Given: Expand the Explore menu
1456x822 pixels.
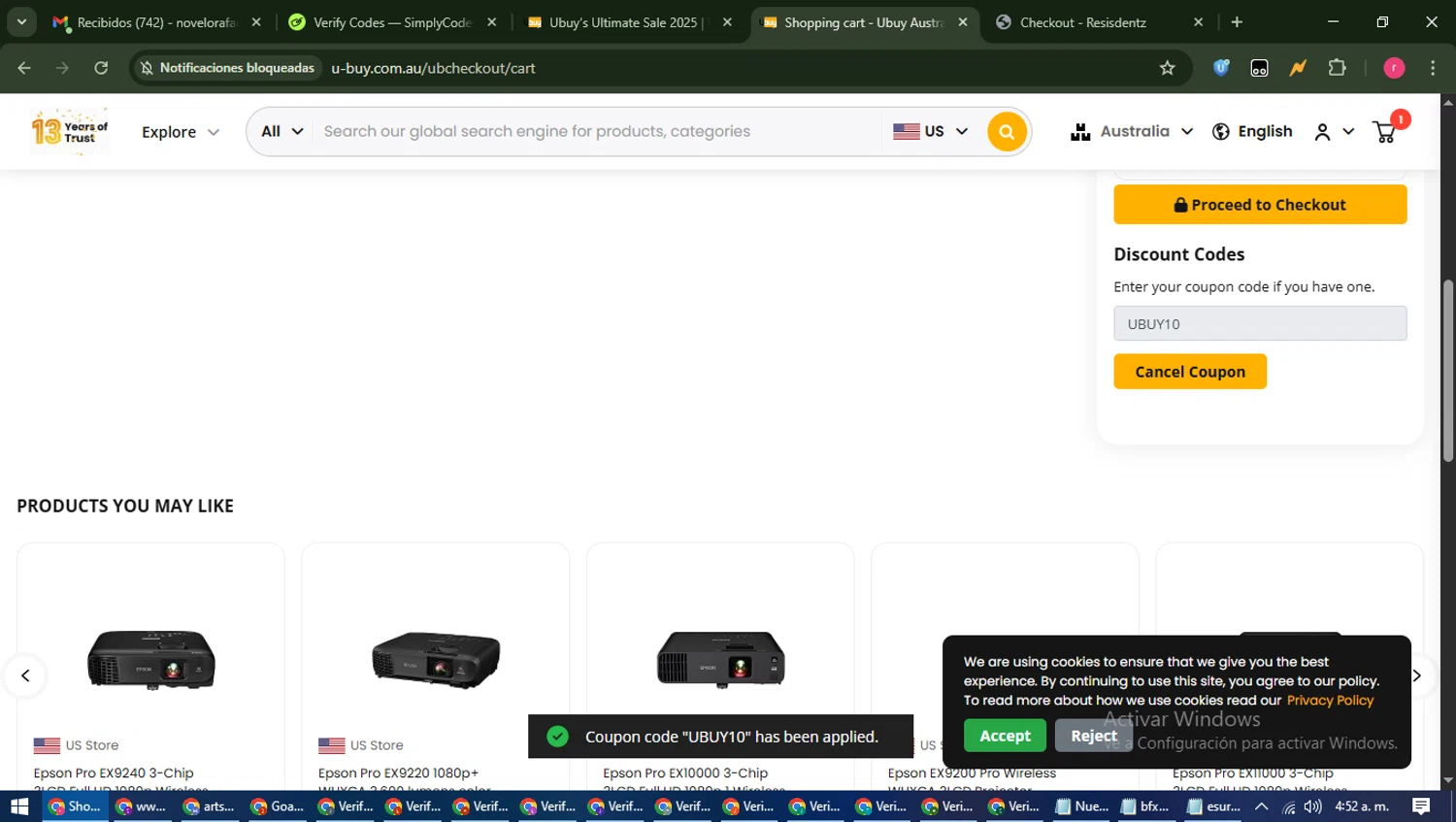Looking at the screenshot, I should pos(180,132).
